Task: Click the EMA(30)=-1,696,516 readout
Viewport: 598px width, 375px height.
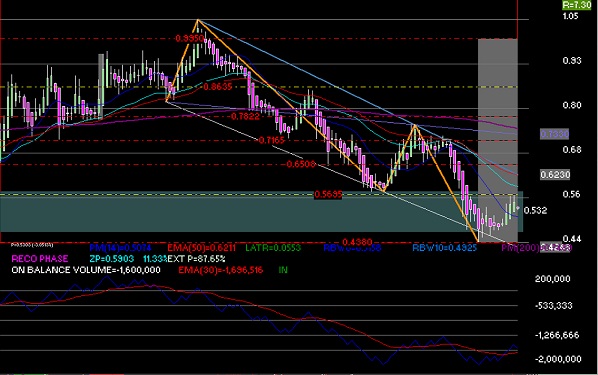Action: pyautogui.click(x=221, y=270)
